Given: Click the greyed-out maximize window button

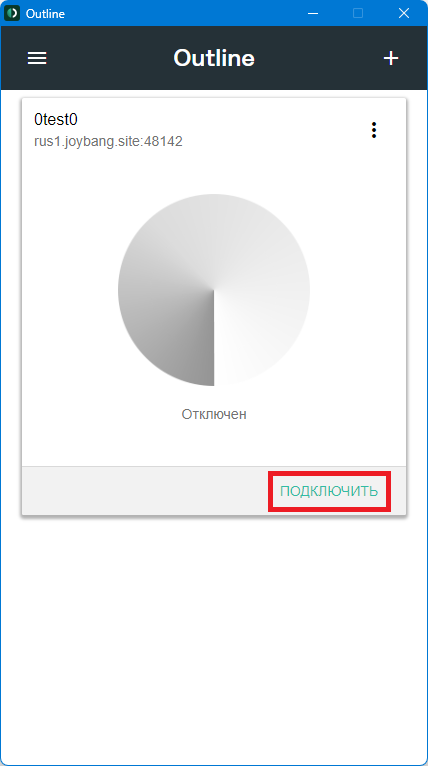Looking at the screenshot, I should point(358,13).
